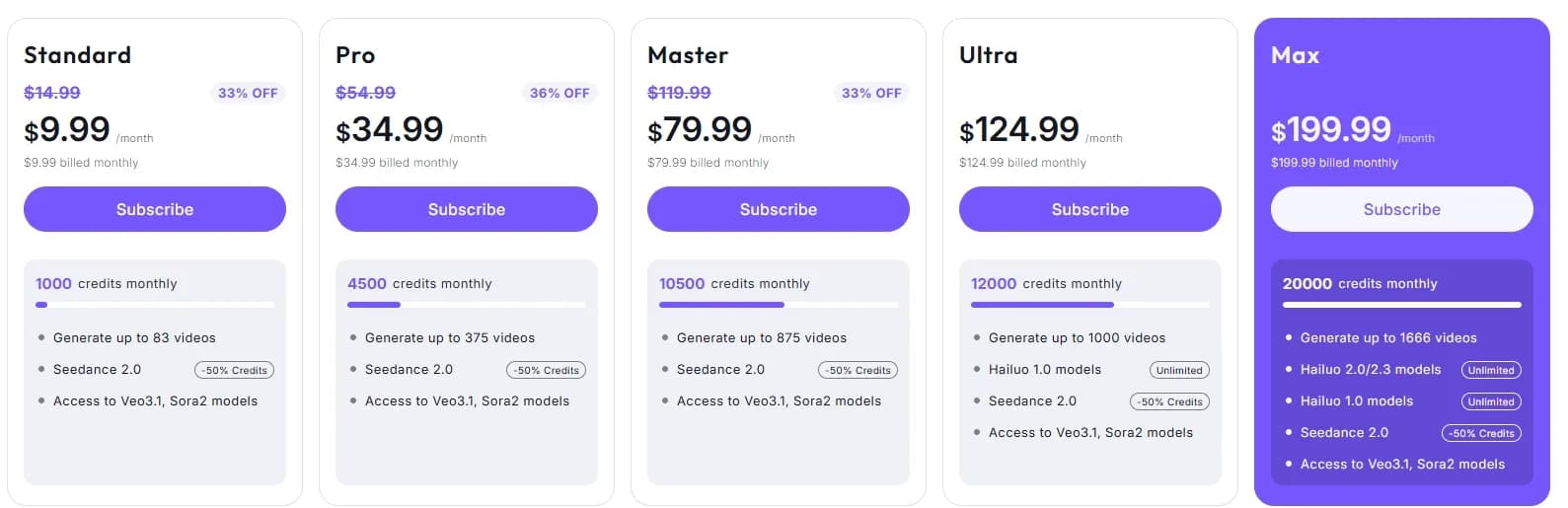Click the Master 10500 credits progress bar

click(779, 305)
